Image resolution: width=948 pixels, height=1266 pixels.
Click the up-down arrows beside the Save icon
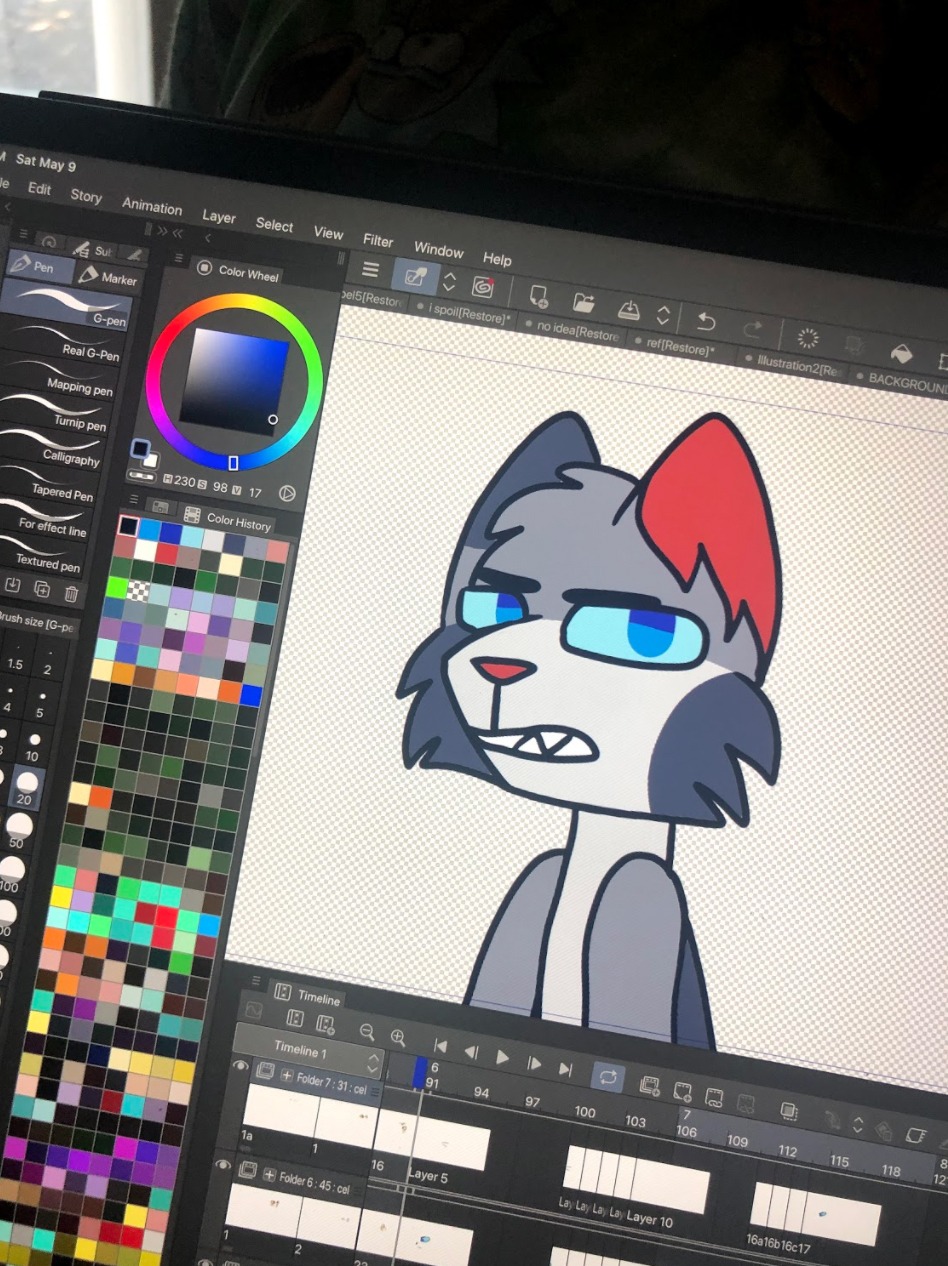point(662,315)
